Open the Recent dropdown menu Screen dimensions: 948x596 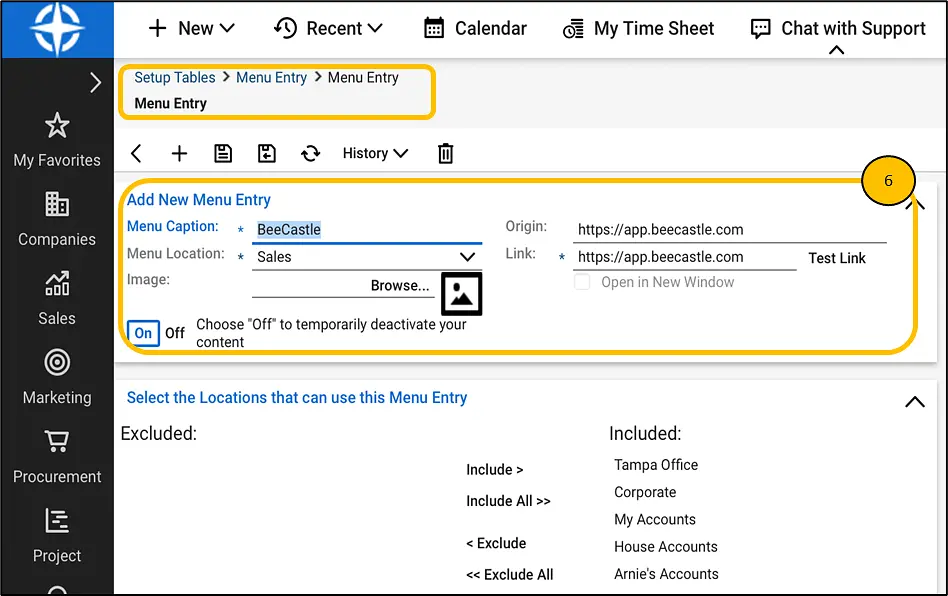click(x=328, y=28)
